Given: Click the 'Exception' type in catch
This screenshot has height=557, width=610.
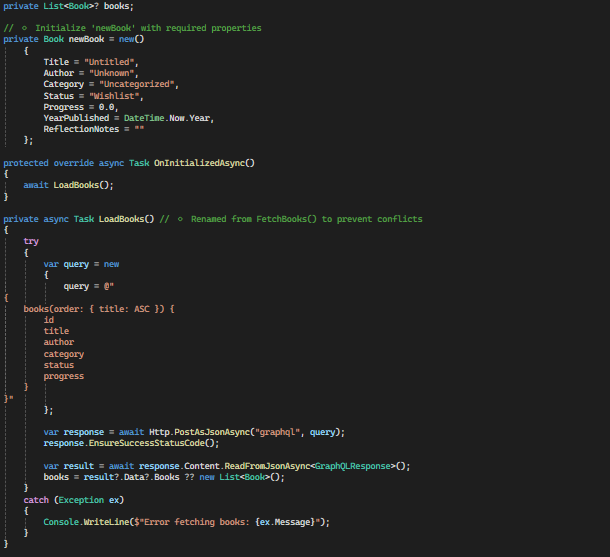Looking at the screenshot, I should pos(81,500).
